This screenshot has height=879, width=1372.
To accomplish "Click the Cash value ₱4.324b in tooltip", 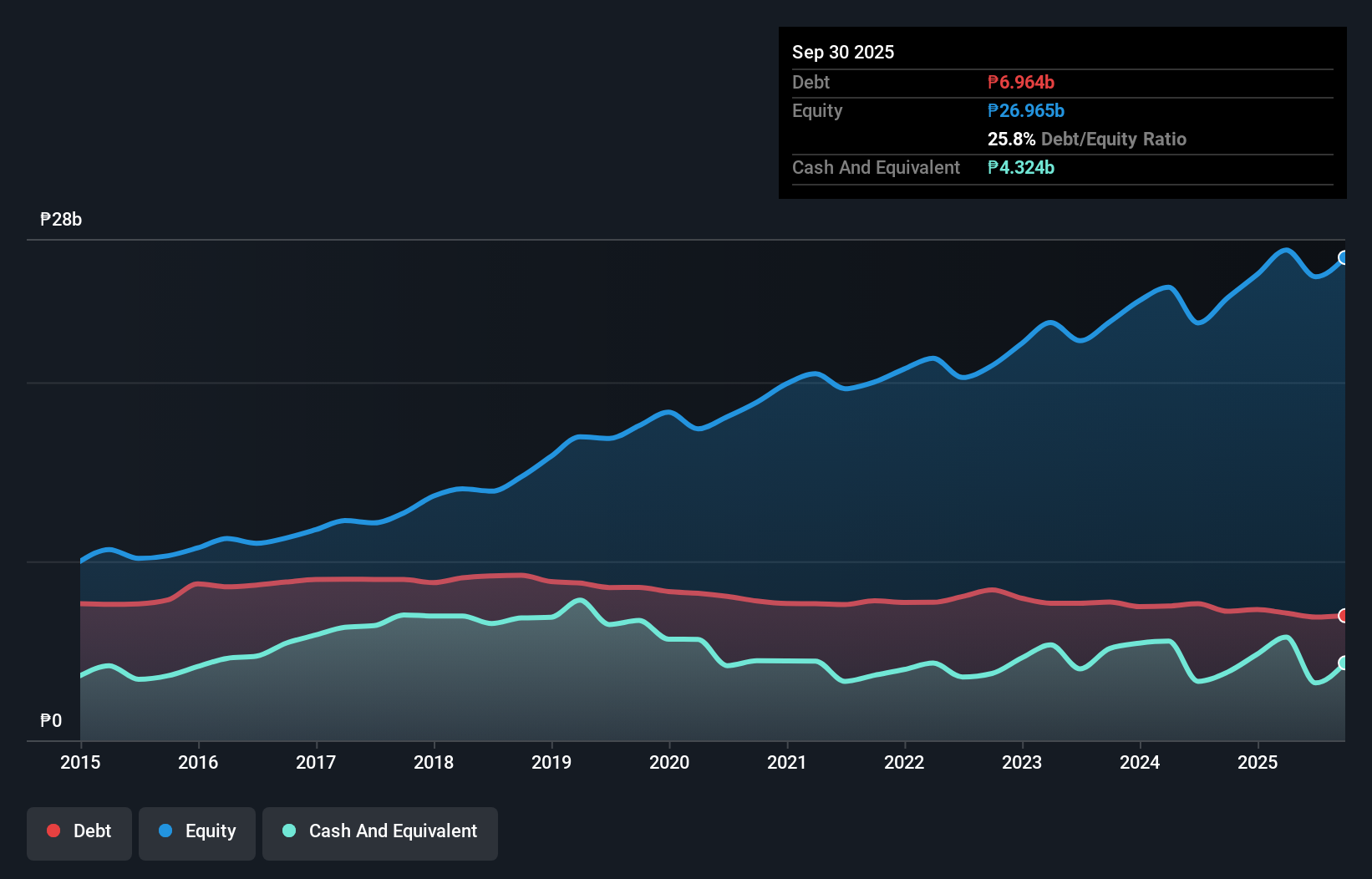I will pos(1020,168).
